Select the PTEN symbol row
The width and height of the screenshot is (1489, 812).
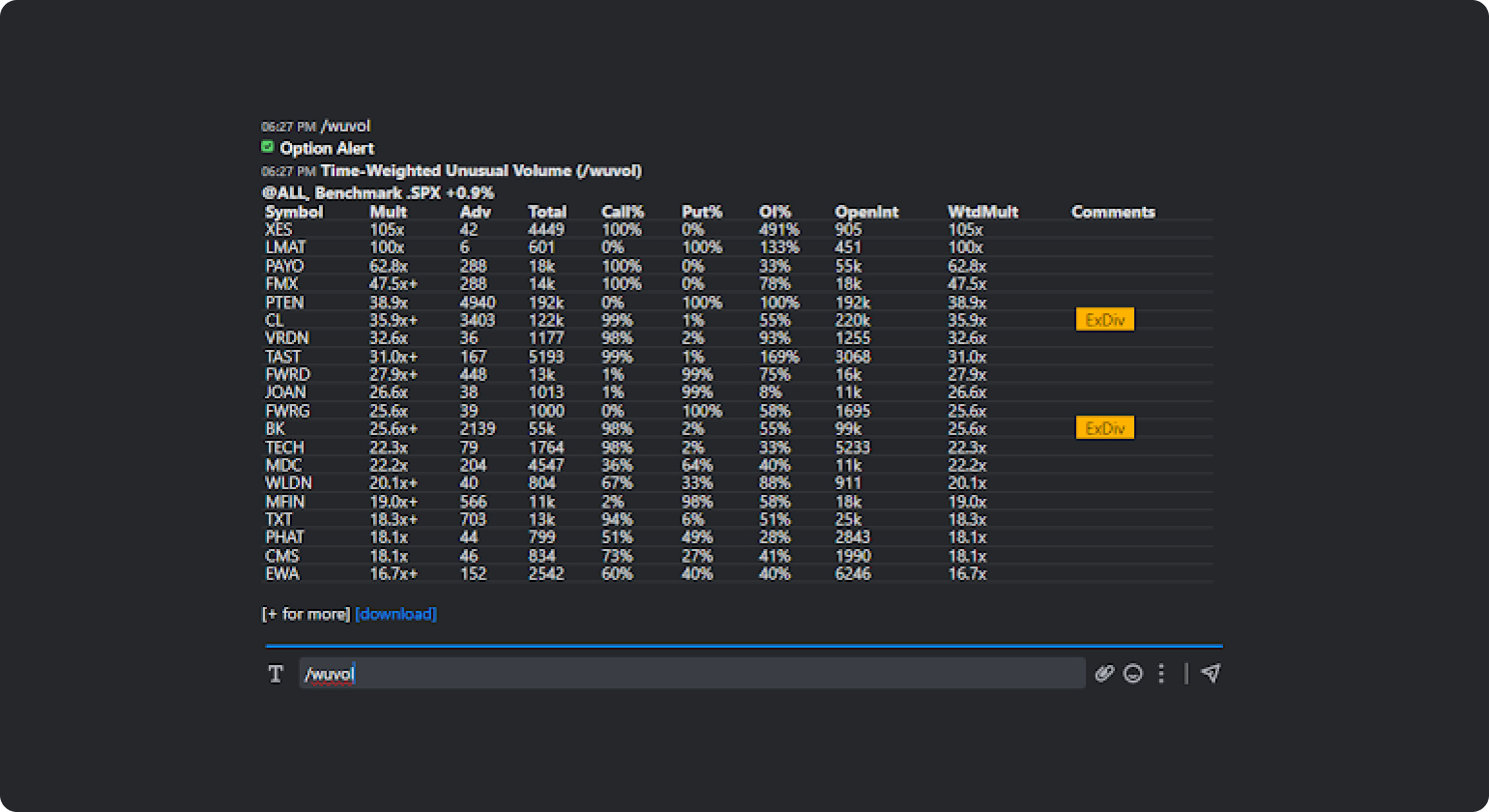[x=284, y=303]
